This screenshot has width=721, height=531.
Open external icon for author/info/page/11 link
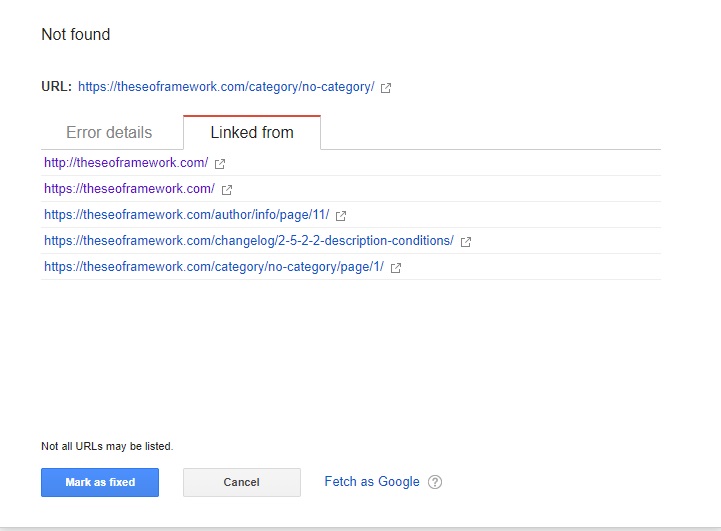point(341,215)
